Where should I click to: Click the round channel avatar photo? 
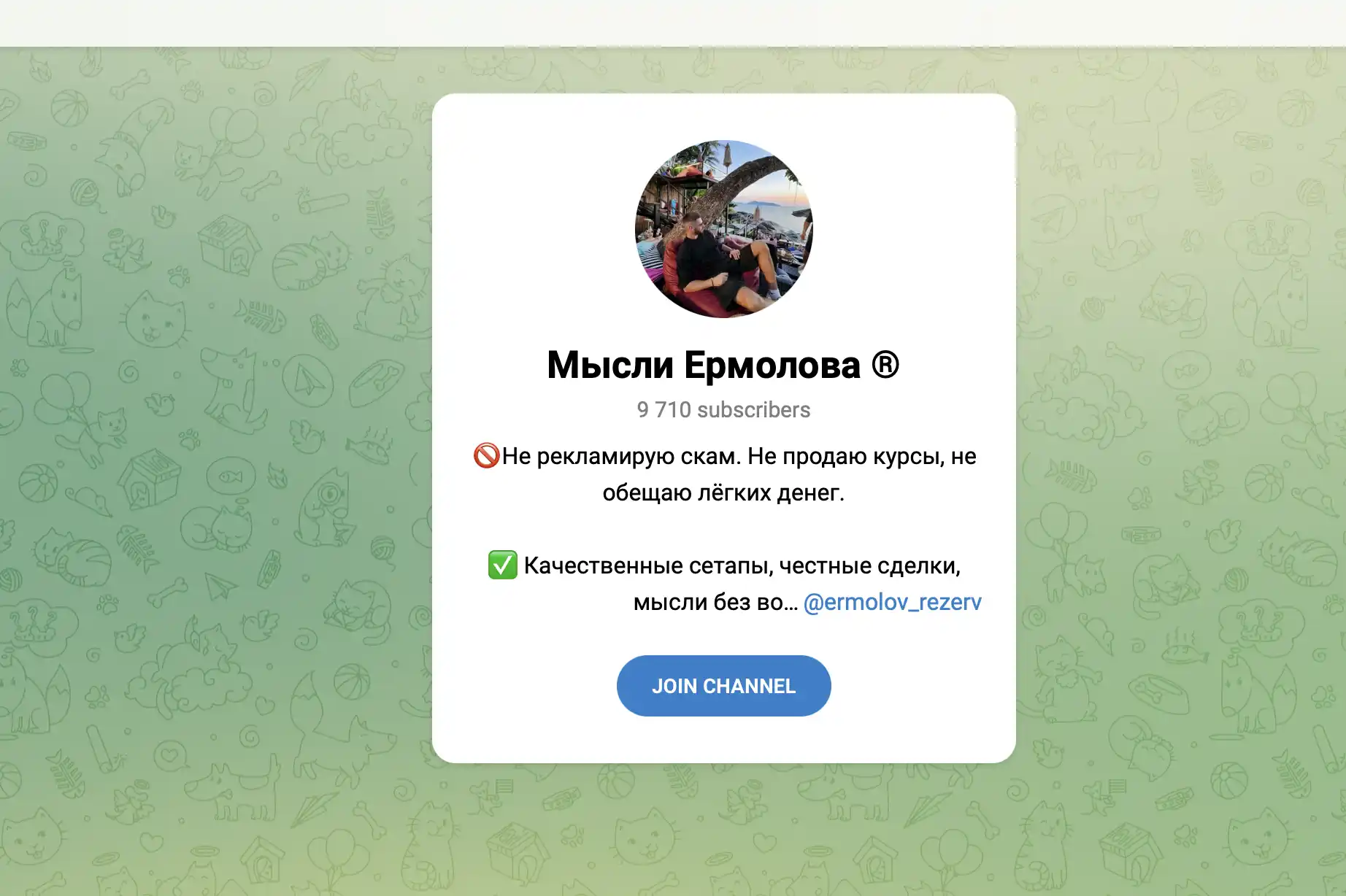(723, 229)
